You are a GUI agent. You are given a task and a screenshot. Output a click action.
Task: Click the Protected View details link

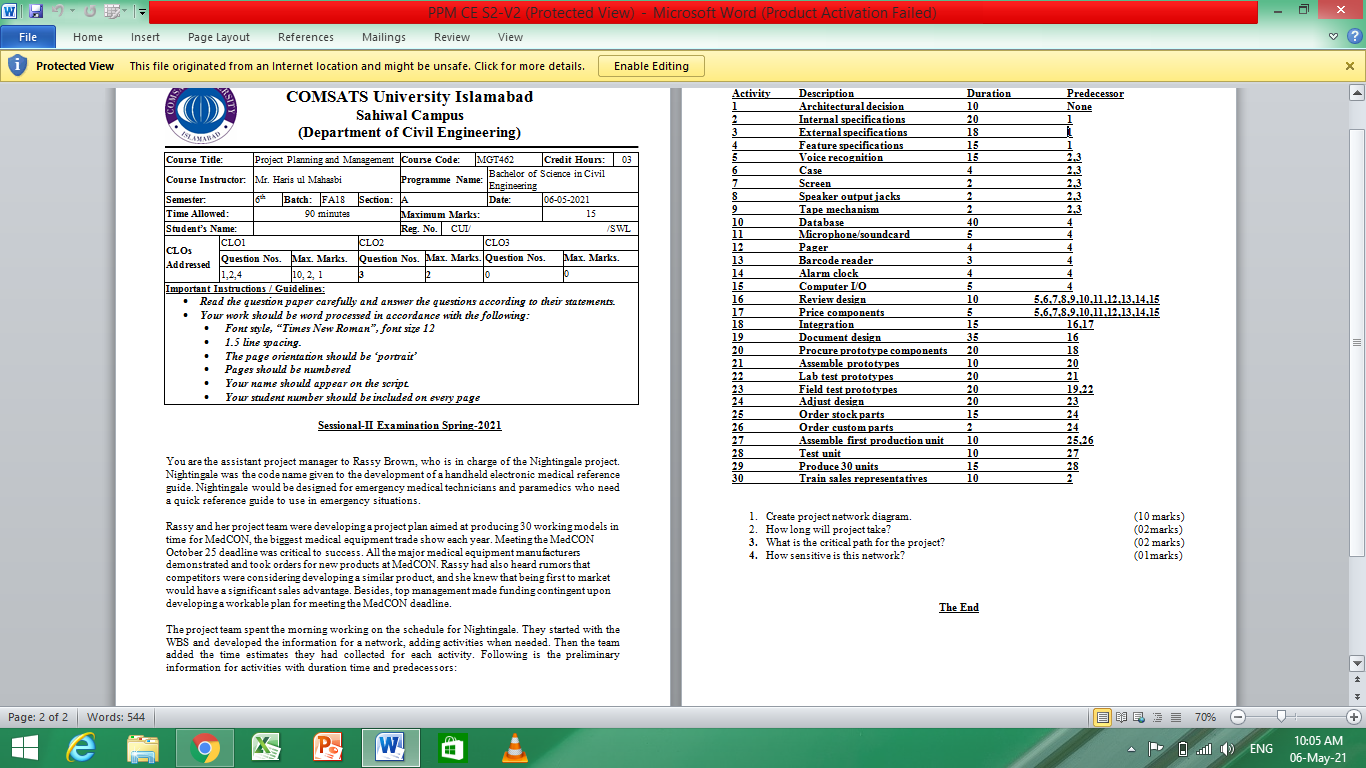(530, 65)
